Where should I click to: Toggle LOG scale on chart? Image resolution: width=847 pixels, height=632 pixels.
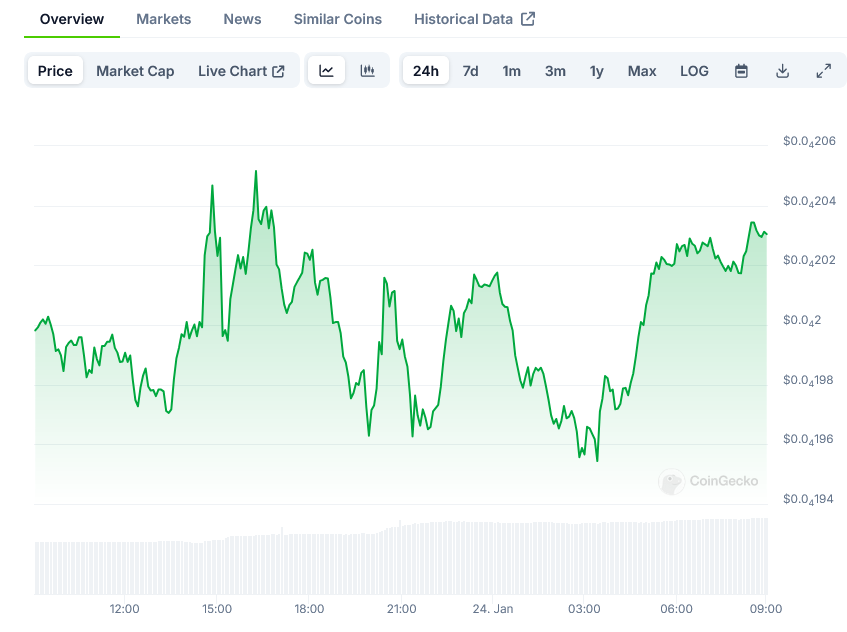coord(694,71)
